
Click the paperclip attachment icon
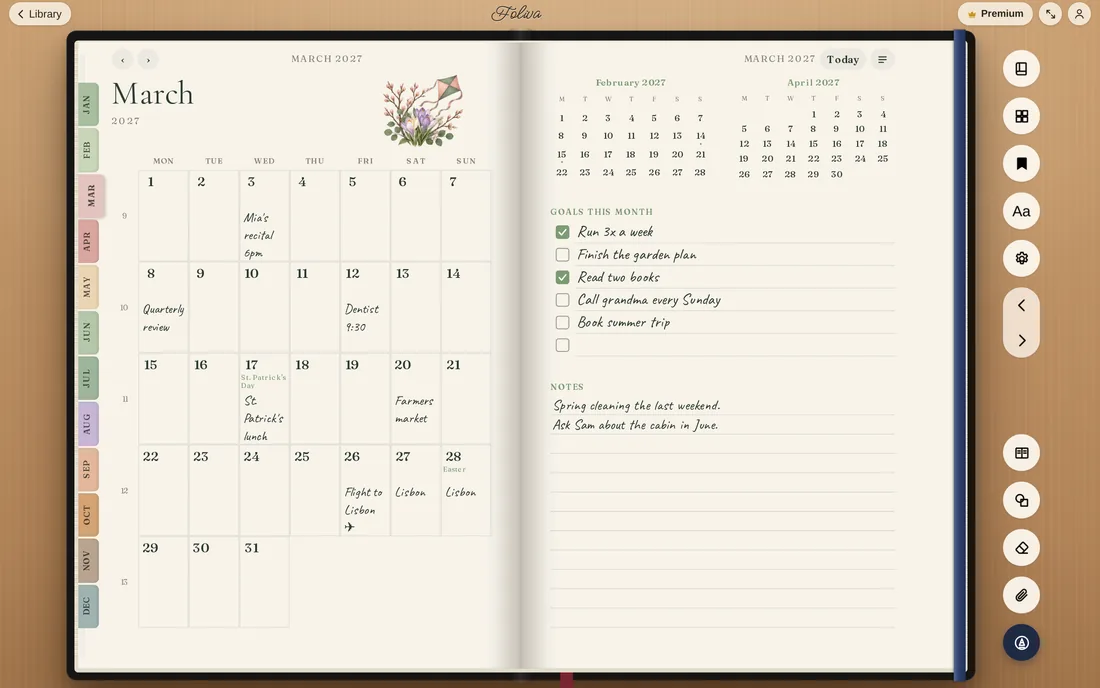[1021, 595]
